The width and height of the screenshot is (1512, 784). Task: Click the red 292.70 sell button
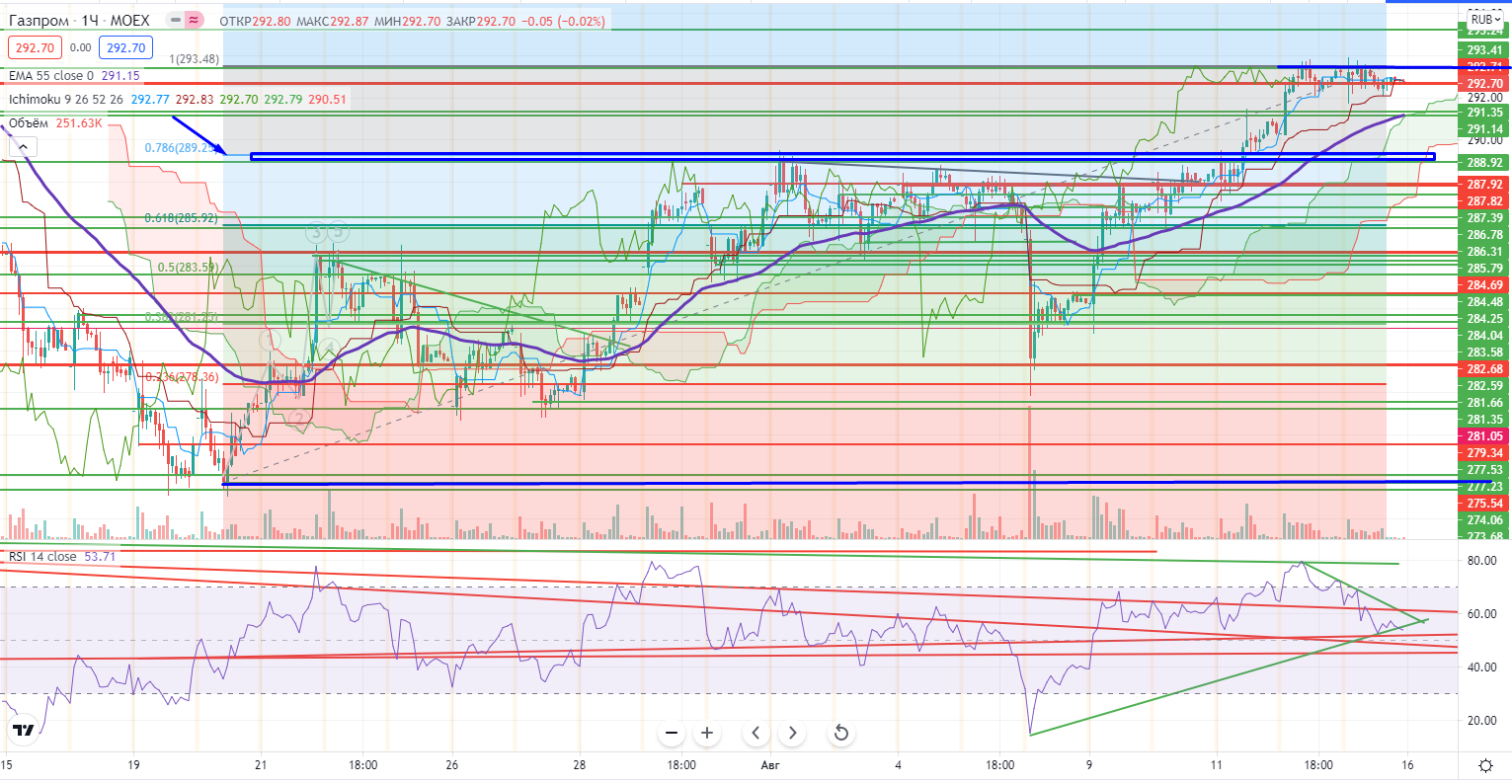pos(35,47)
